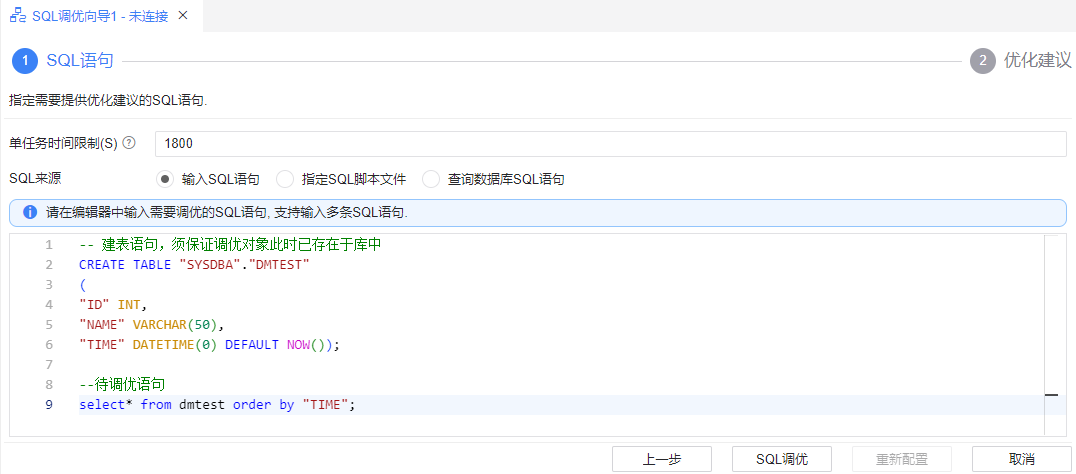The image size is (1076, 474).
Task: Click the SQL调优 button
Action: pyautogui.click(x=782, y=460)
